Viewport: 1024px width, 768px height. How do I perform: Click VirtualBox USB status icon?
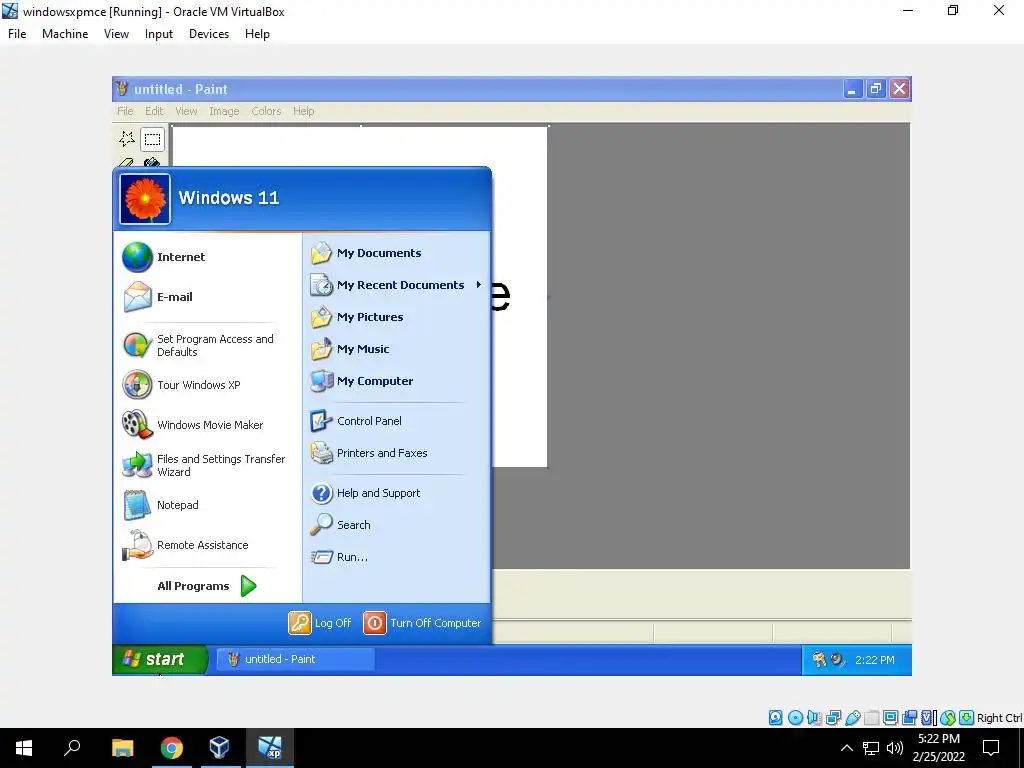click(852, 718)
